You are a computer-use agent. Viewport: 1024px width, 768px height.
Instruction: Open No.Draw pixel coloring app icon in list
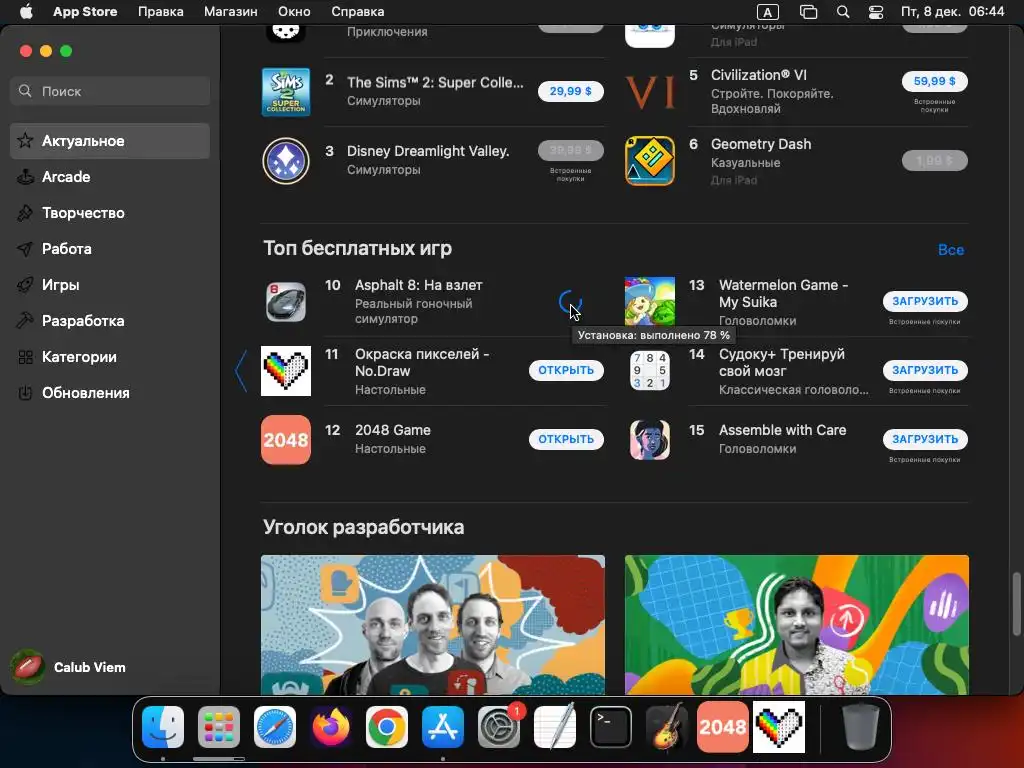point(286,371)
